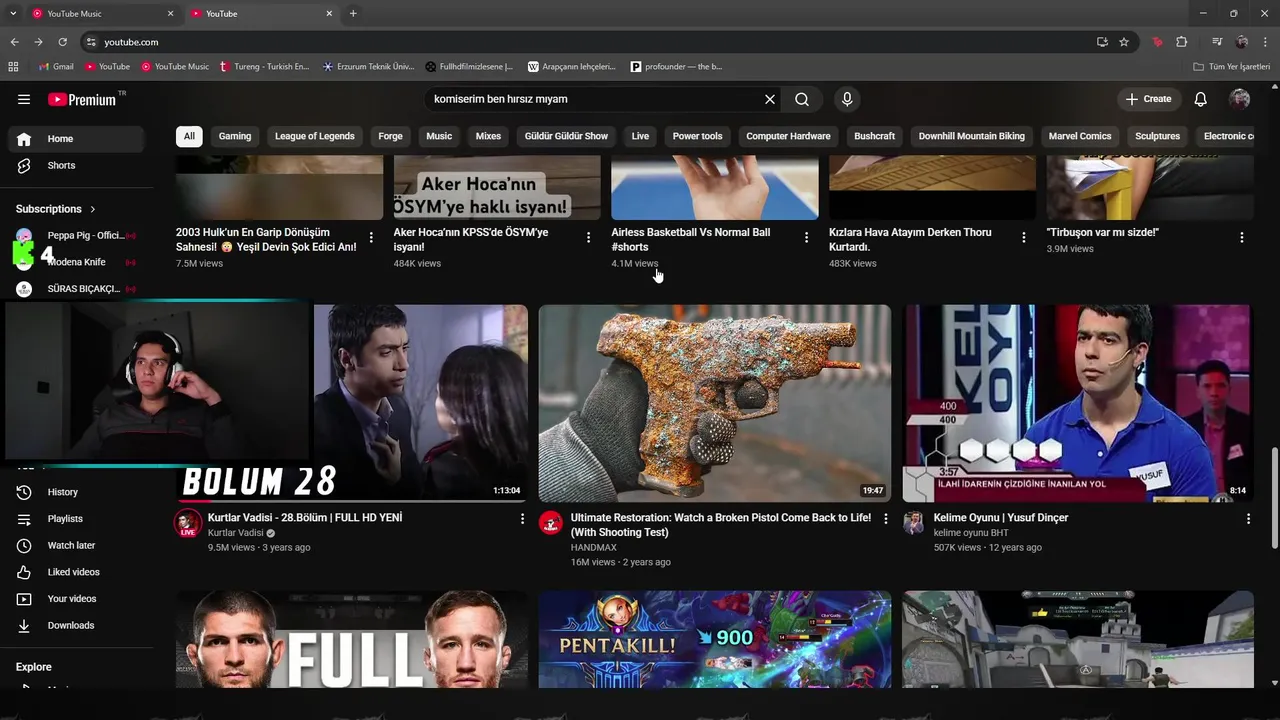This screenshot has height=720, width=1280.
Task: Open the kelime oyunu BHT channel name
Action: click(971, 533)
